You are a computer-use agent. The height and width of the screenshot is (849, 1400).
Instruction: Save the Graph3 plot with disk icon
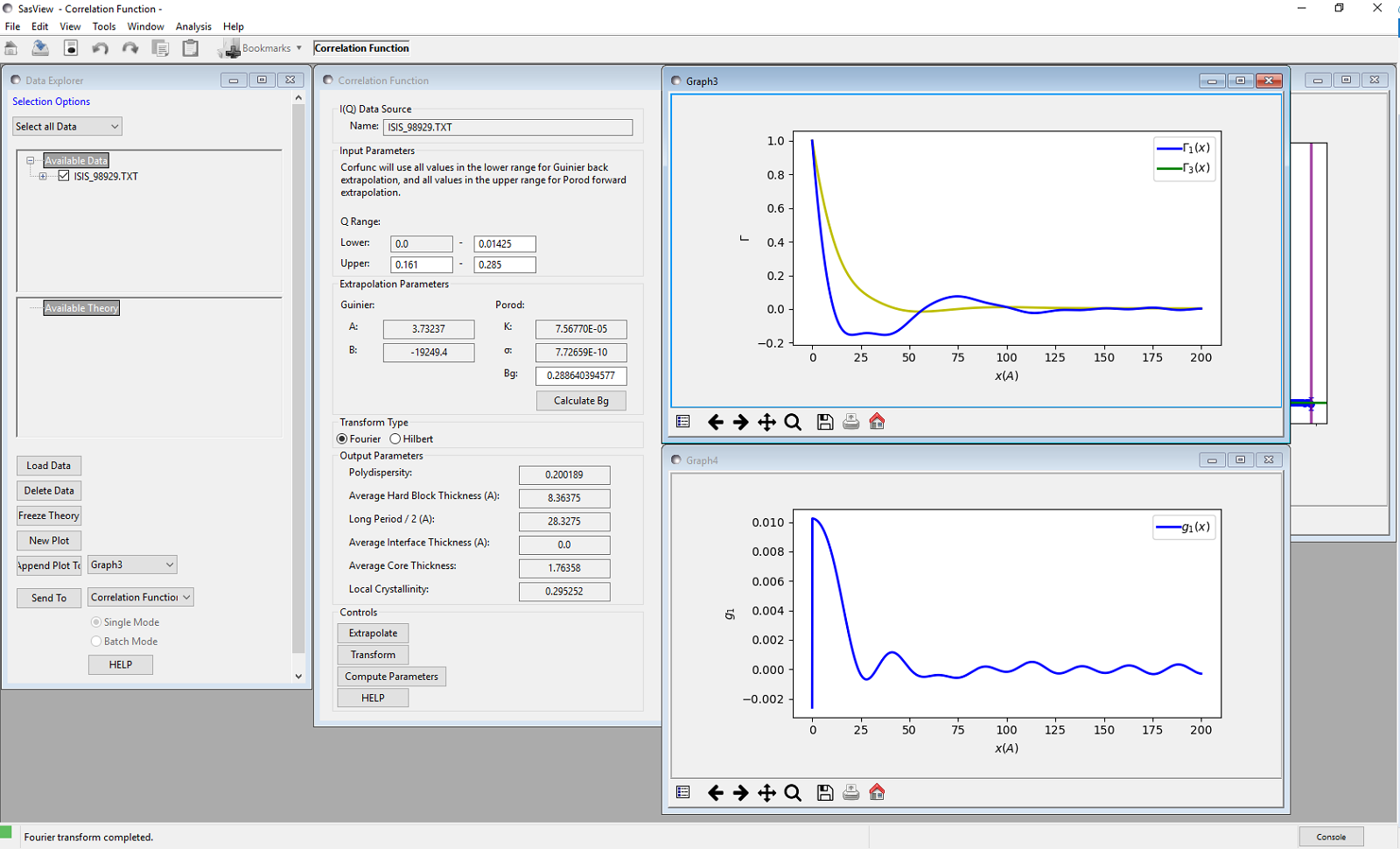824,422
